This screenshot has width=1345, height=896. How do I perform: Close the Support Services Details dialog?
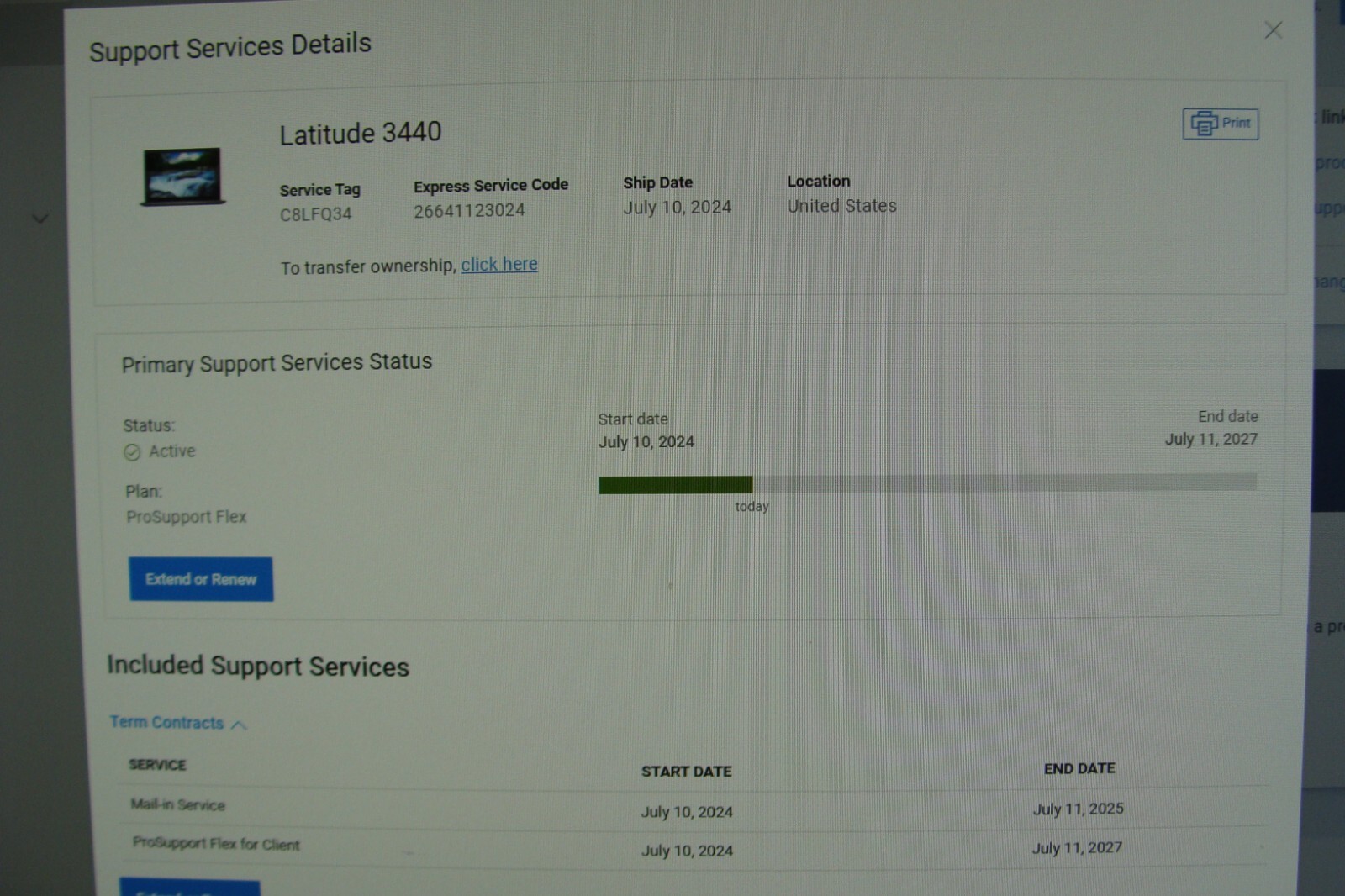[1273, 30]
